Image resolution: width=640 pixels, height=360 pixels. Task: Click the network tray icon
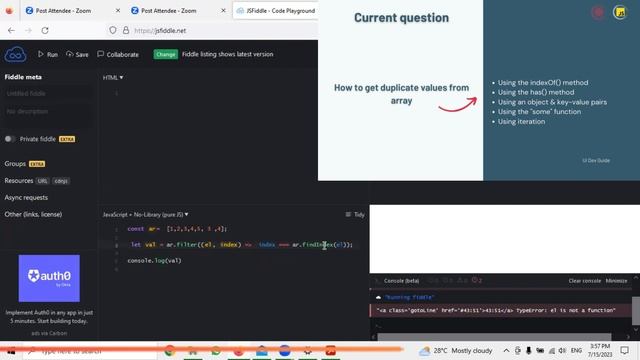tap(552, 351)
